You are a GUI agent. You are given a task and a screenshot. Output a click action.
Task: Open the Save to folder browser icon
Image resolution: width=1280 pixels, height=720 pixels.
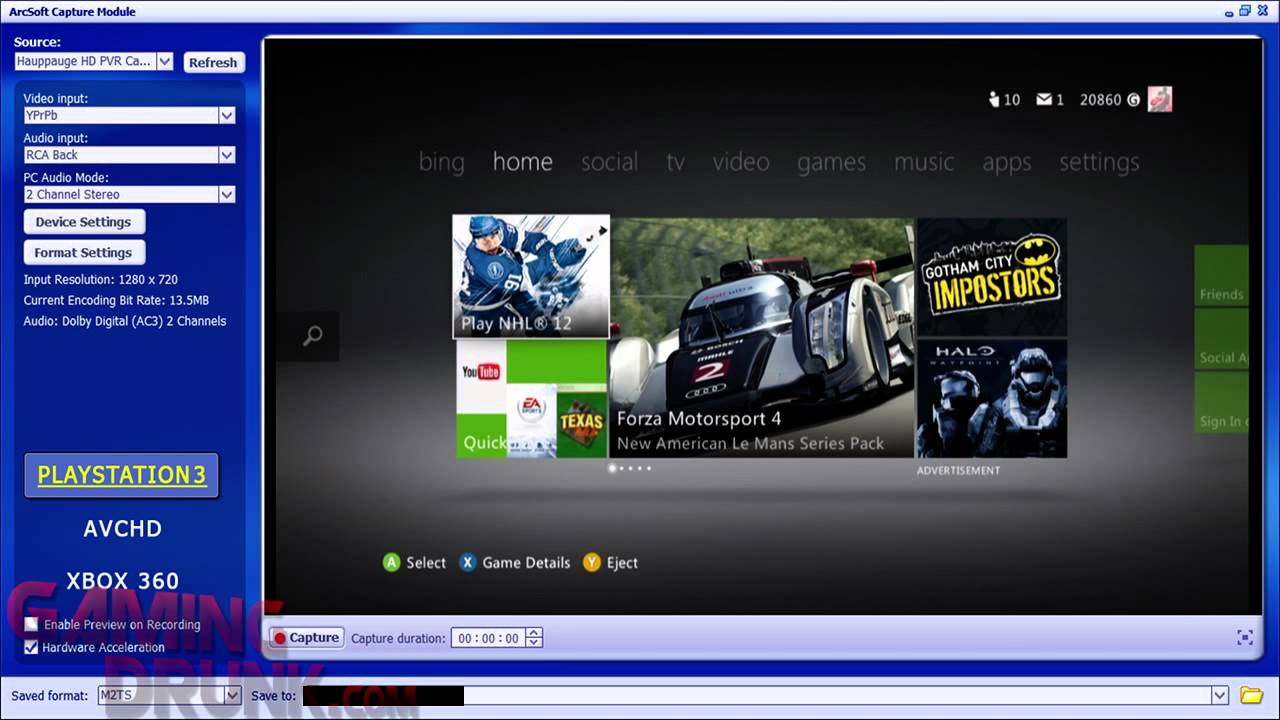tap(1251, 695)
